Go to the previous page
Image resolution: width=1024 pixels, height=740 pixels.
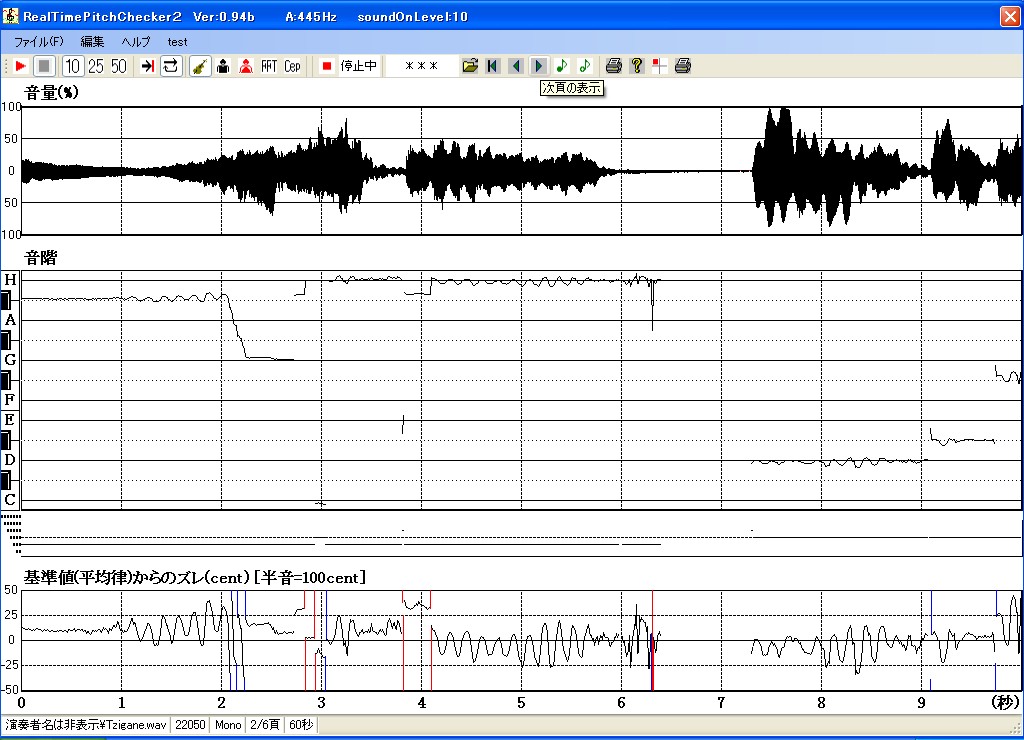pyautogui.click(x=516, y=66)
